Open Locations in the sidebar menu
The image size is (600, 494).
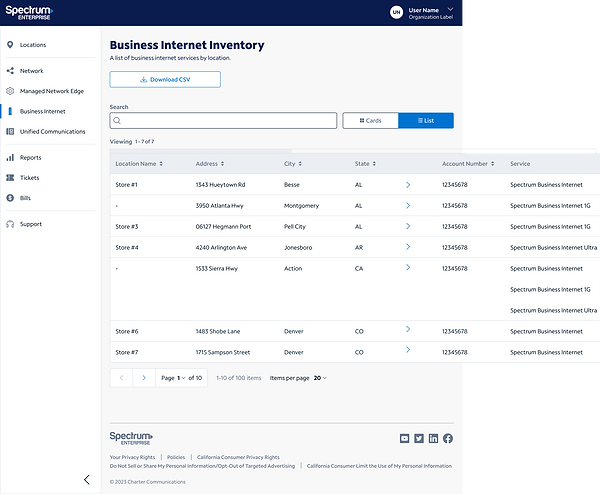coord(33,45)
